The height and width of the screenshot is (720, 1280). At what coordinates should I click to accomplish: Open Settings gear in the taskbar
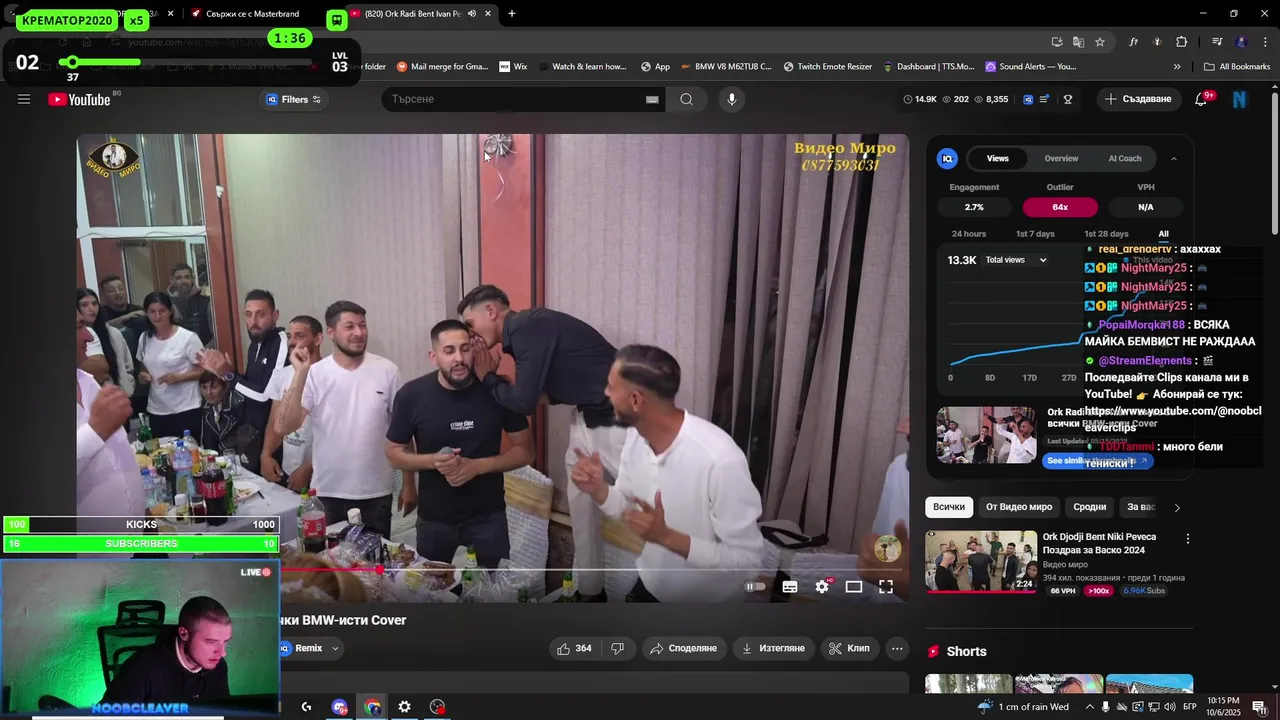click(404, 707)
